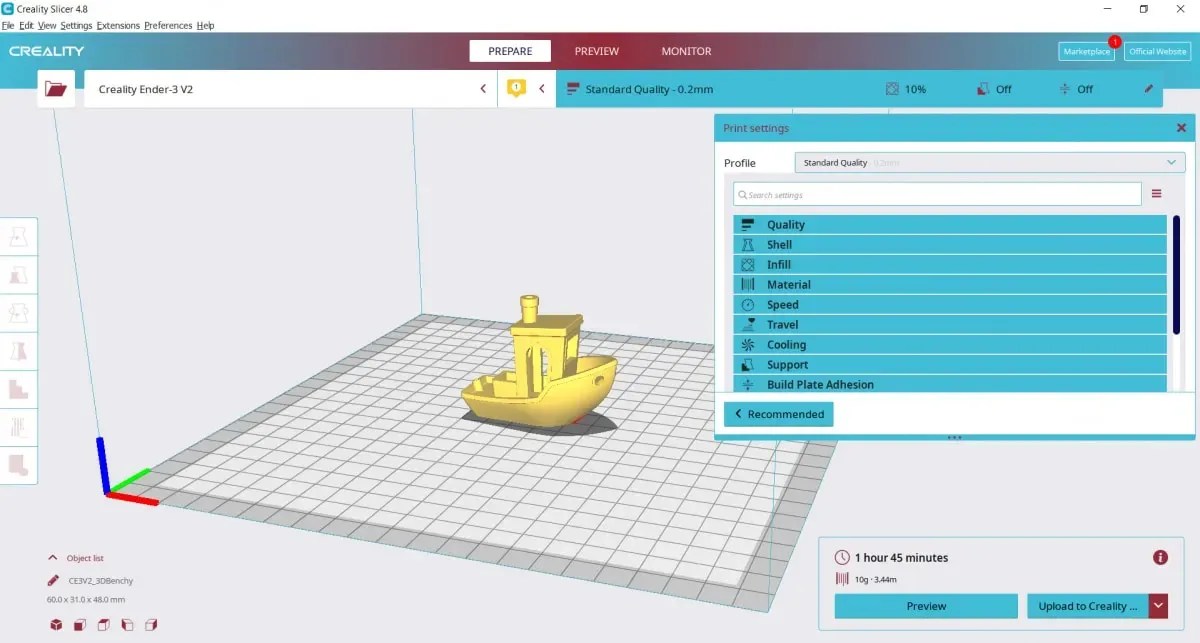Viewport: 1200px width, 643px height.
Task: Open the file with the folder icon
Action: pyautogui.click(x=56, y=88)
